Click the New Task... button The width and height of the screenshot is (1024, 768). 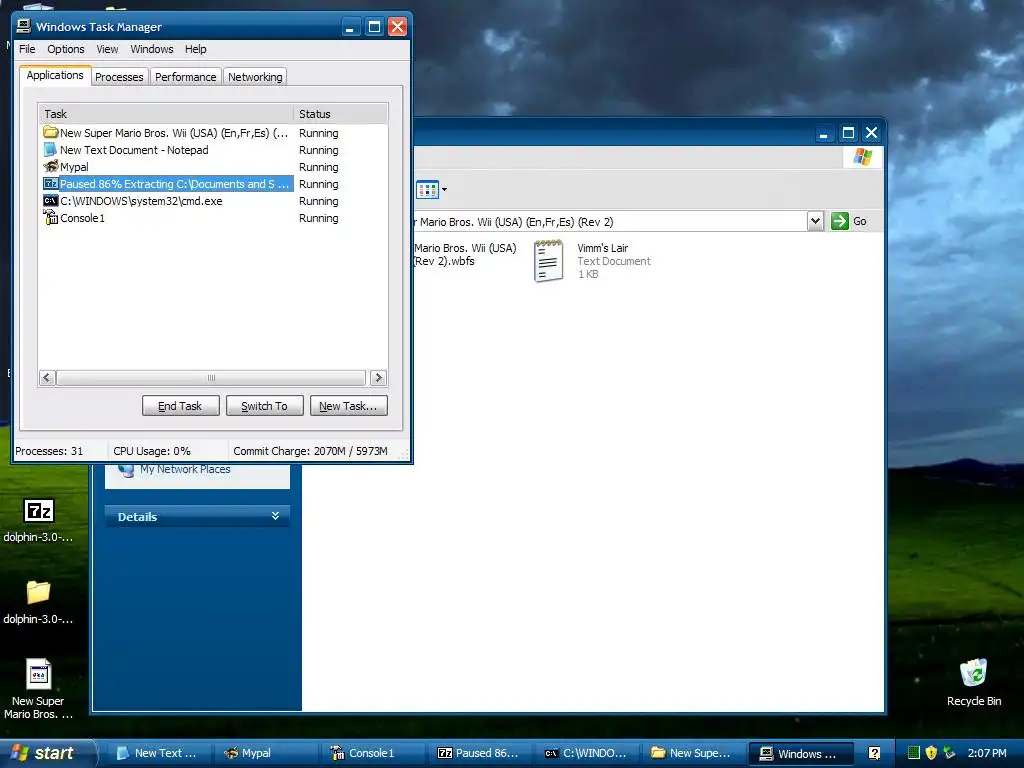coord(349,406)
